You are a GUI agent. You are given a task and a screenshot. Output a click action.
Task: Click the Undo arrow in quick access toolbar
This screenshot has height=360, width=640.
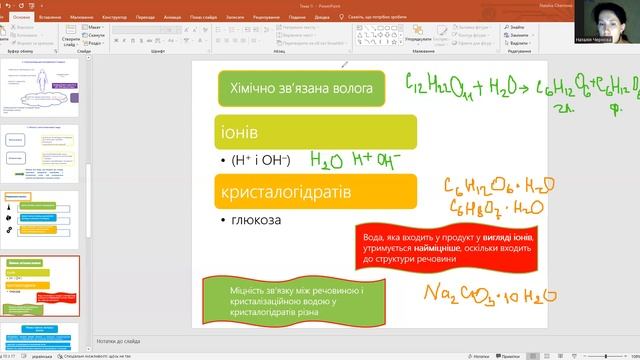coord(8,6)
